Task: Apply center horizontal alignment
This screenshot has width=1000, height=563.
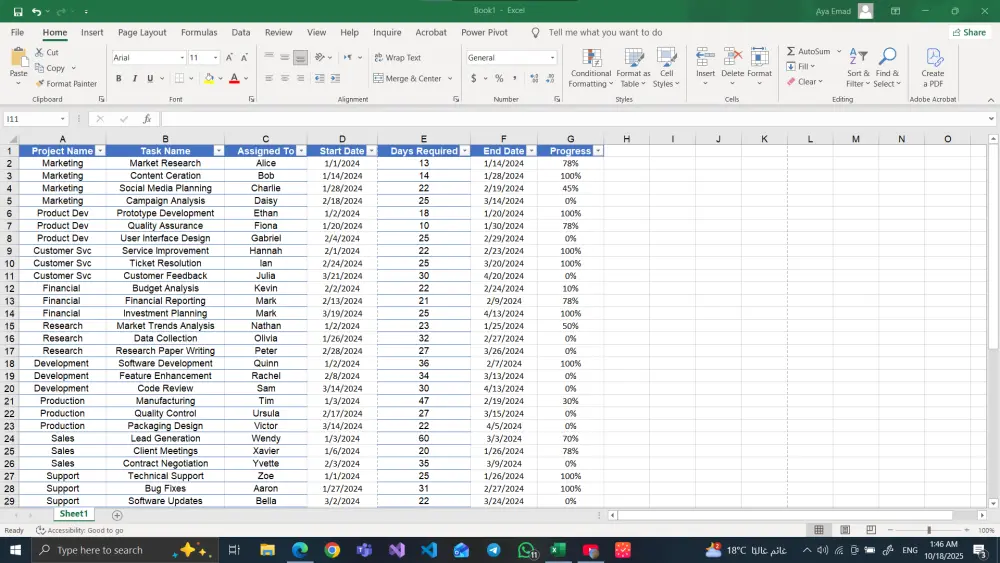Action: 284,78
